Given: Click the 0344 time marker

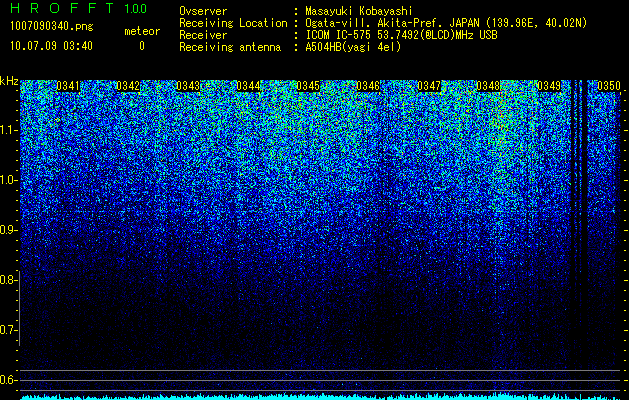Looking at the screenshot, I should coord(248,86).
